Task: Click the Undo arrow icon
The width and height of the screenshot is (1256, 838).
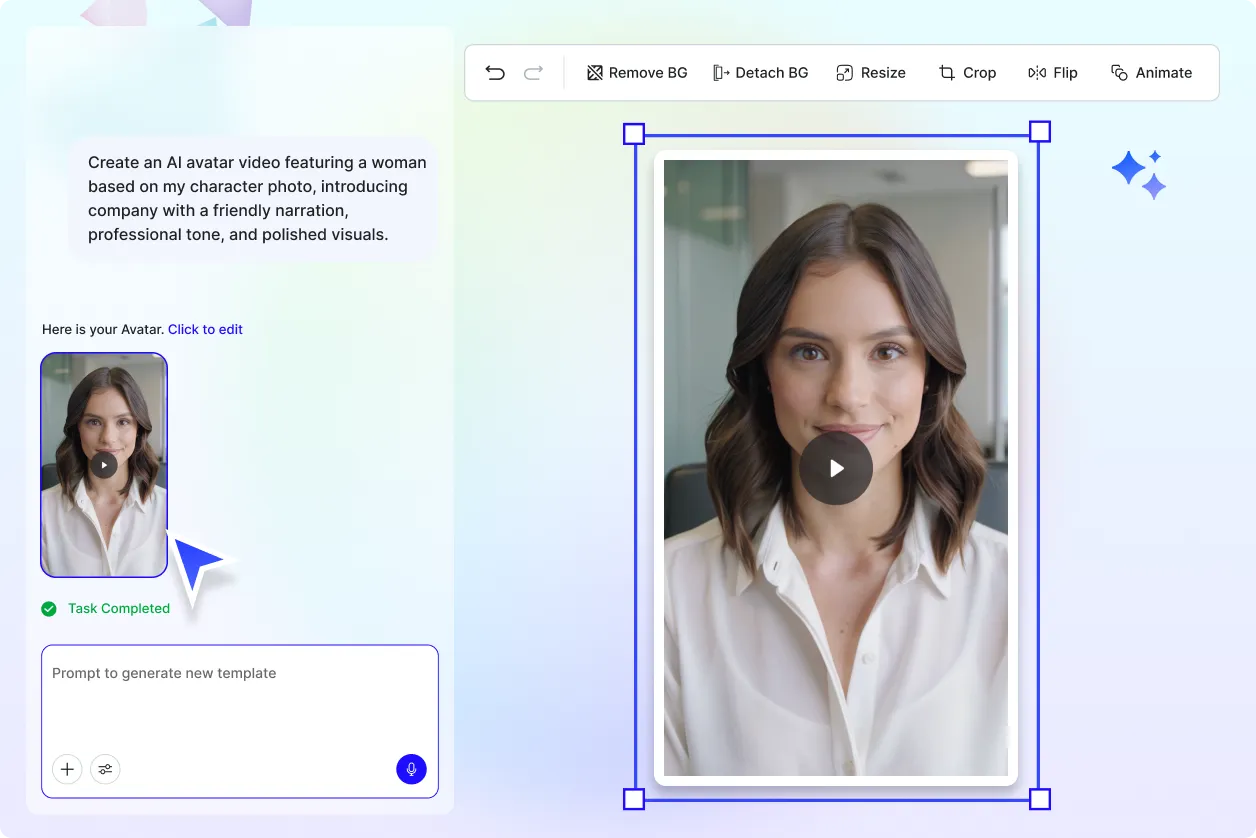Action: point(495,72)
